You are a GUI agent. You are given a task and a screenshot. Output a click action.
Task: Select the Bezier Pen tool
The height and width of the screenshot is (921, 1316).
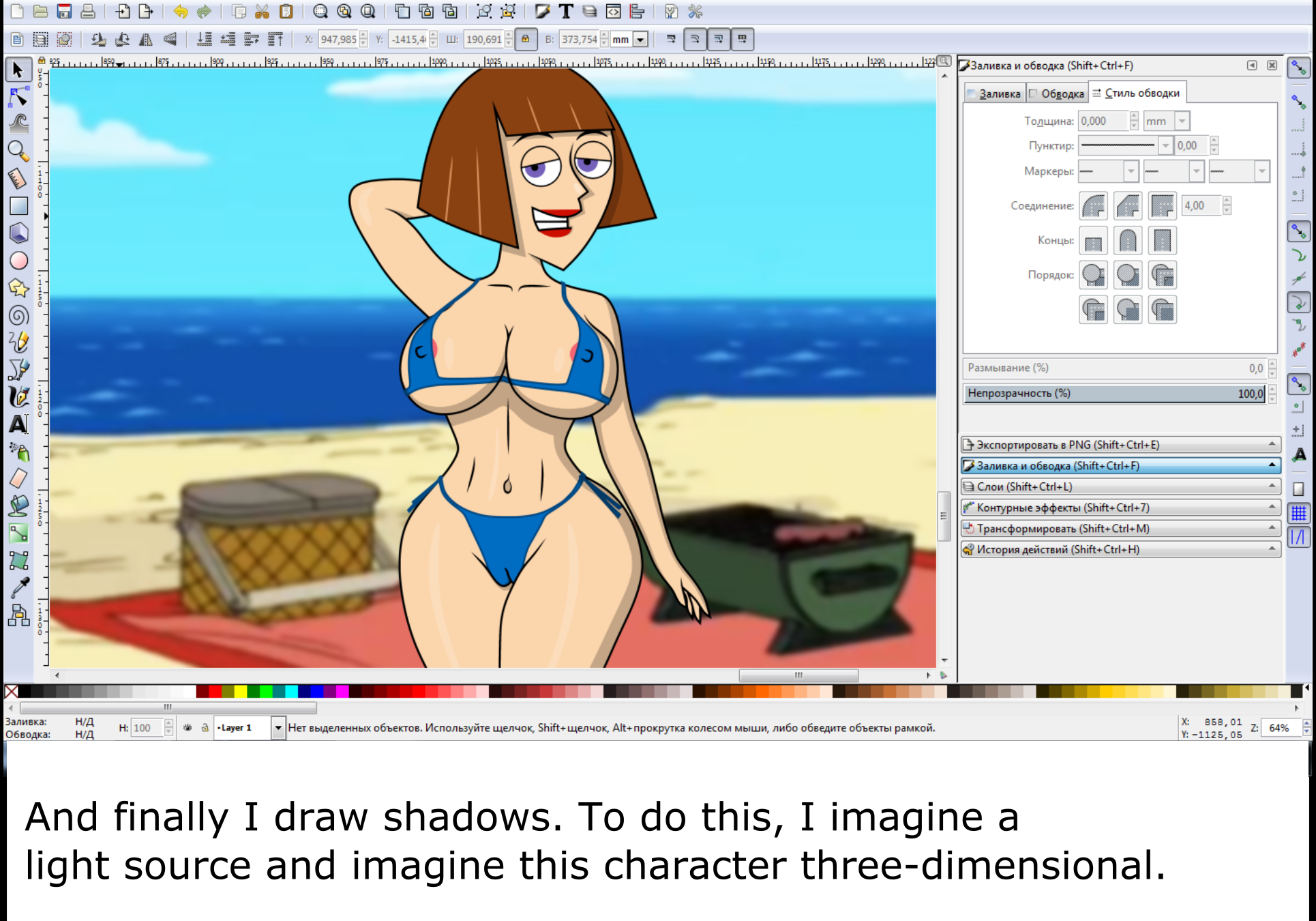(x=18, y=369)
